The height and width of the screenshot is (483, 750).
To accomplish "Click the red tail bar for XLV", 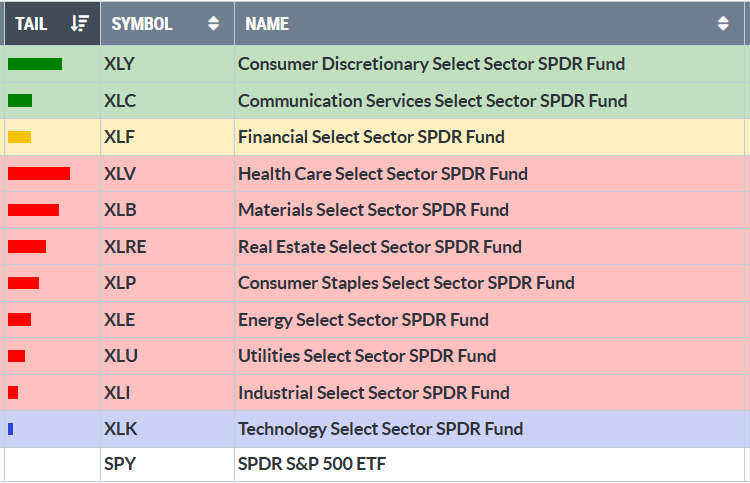I will coord(39,174).
